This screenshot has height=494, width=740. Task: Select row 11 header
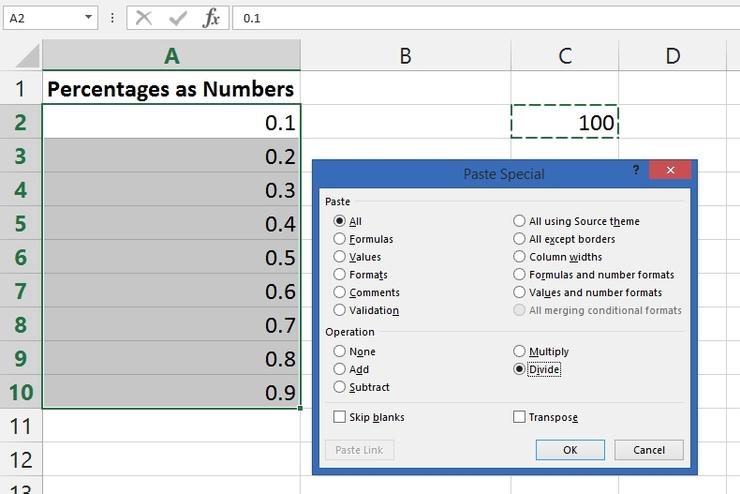click(21, 427)
